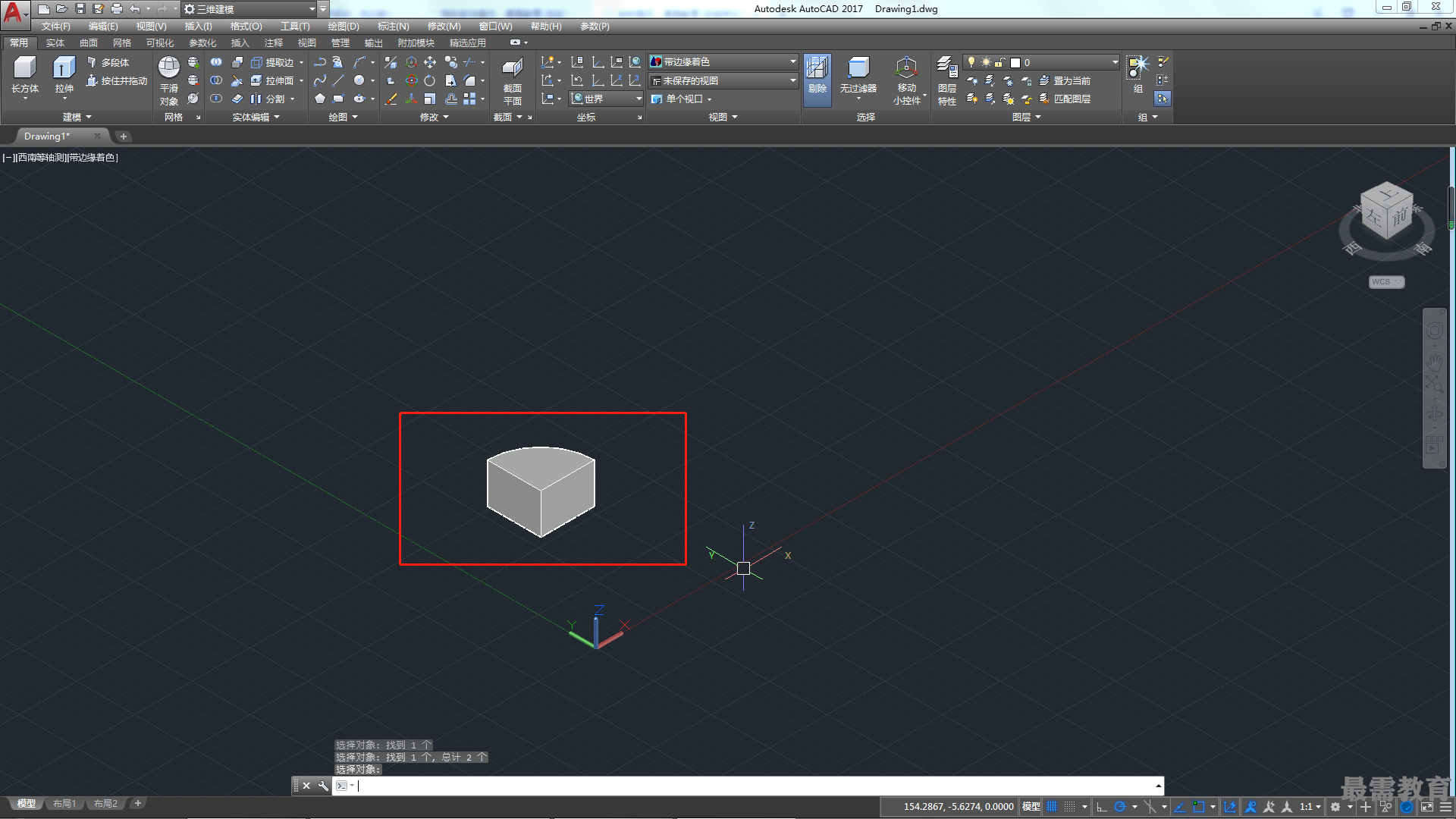Image resolution: width=1456 pixels, height=819 pixels.
Task: Open the layer list dropdown showing 0
Action: coord(1041,62)
